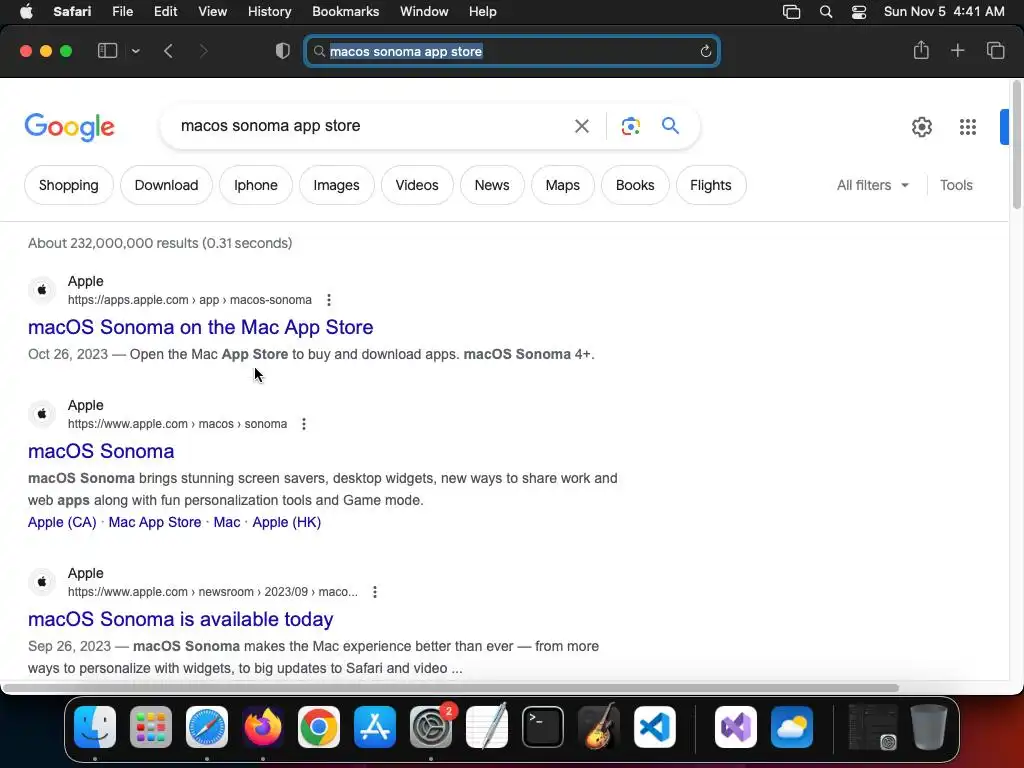Open App Store from the Dock
The height and width of the screenshot is (768, 1024).
(x=375, y=726)
